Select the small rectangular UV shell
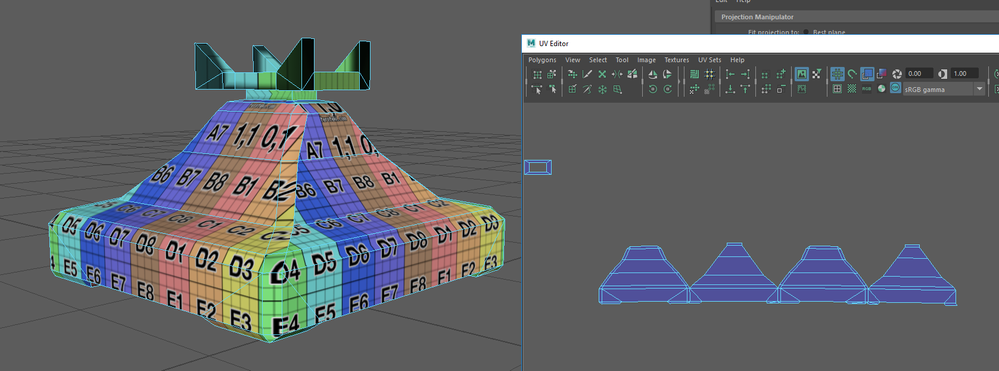The height and width of the screenshot is (371, 999). [x=538, y=167]
